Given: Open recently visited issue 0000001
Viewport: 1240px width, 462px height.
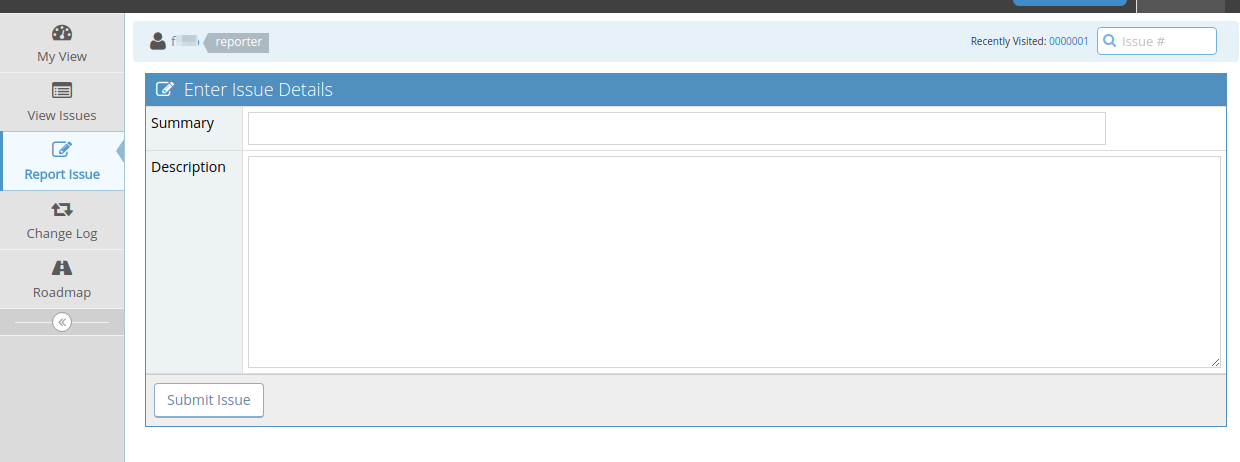Looking at the screenshot, I should [1068, 41].
